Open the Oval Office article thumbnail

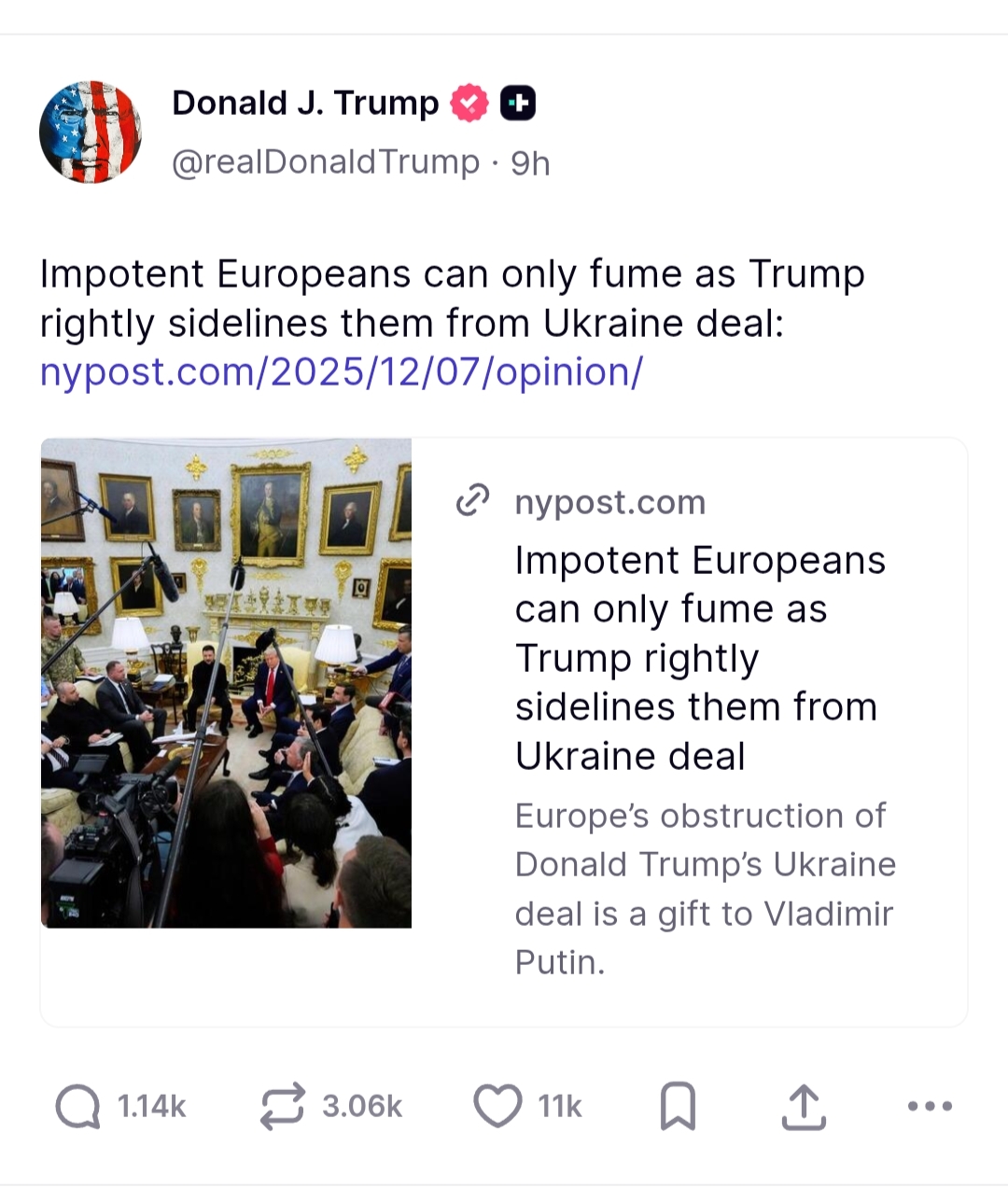pyautogui.click(x=226, y=683)
